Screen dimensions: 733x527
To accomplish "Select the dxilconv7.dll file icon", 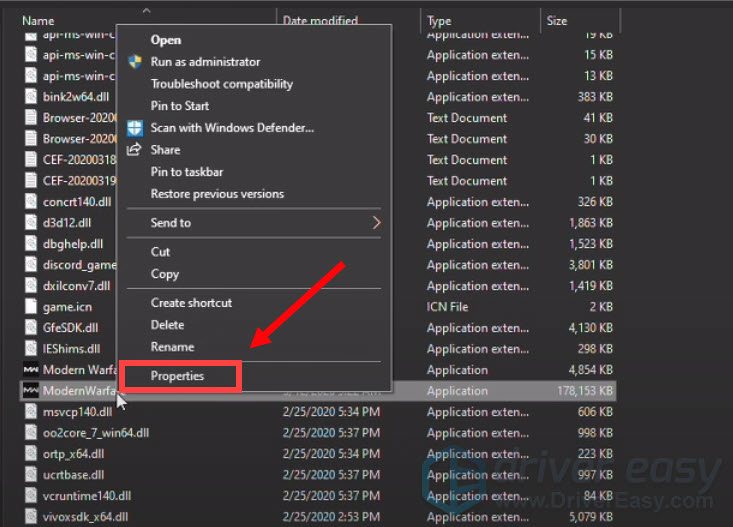I will 31,286.
